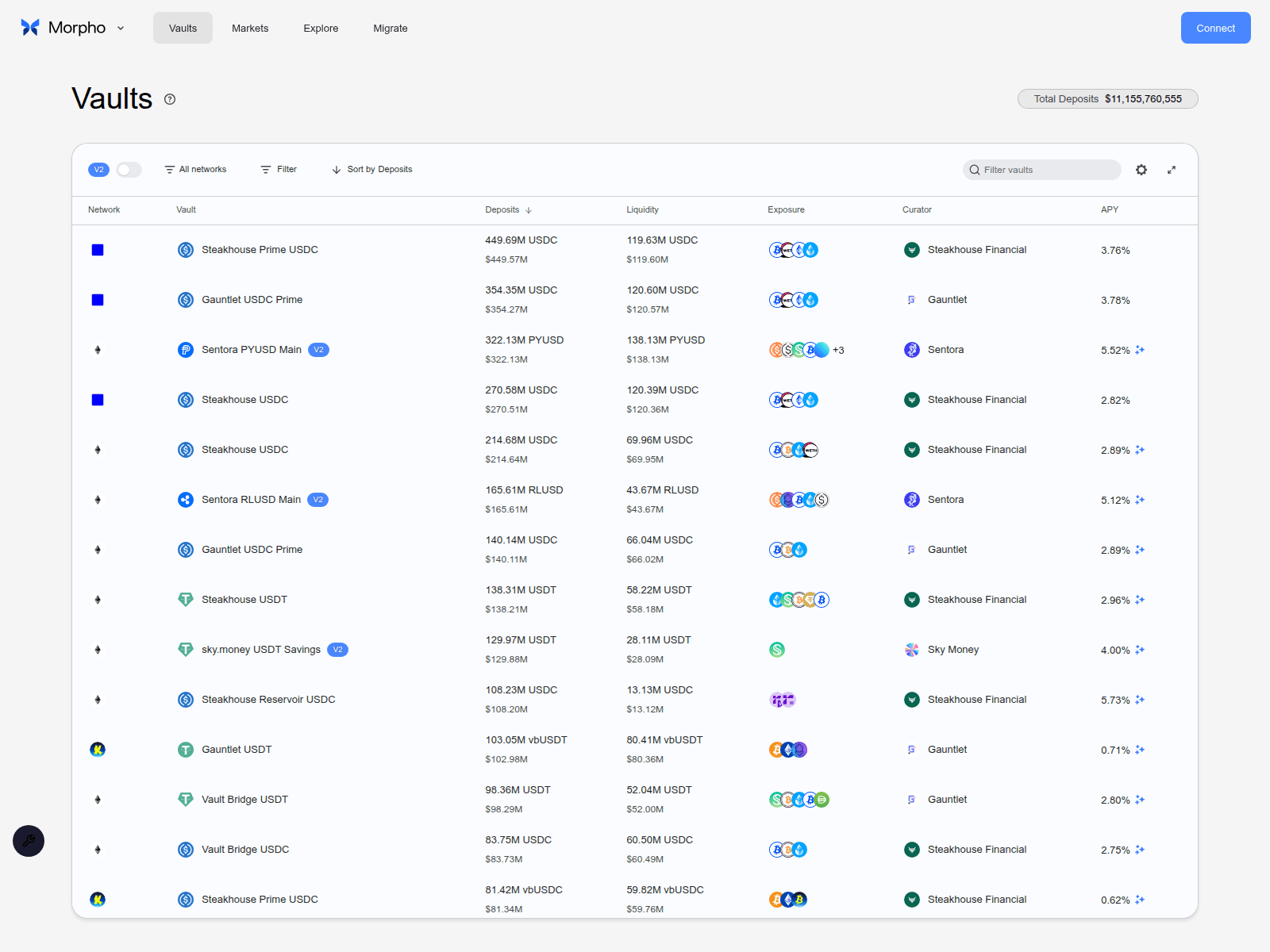
Task: Click the Sky Money curator icon
Action: point(911,650)
